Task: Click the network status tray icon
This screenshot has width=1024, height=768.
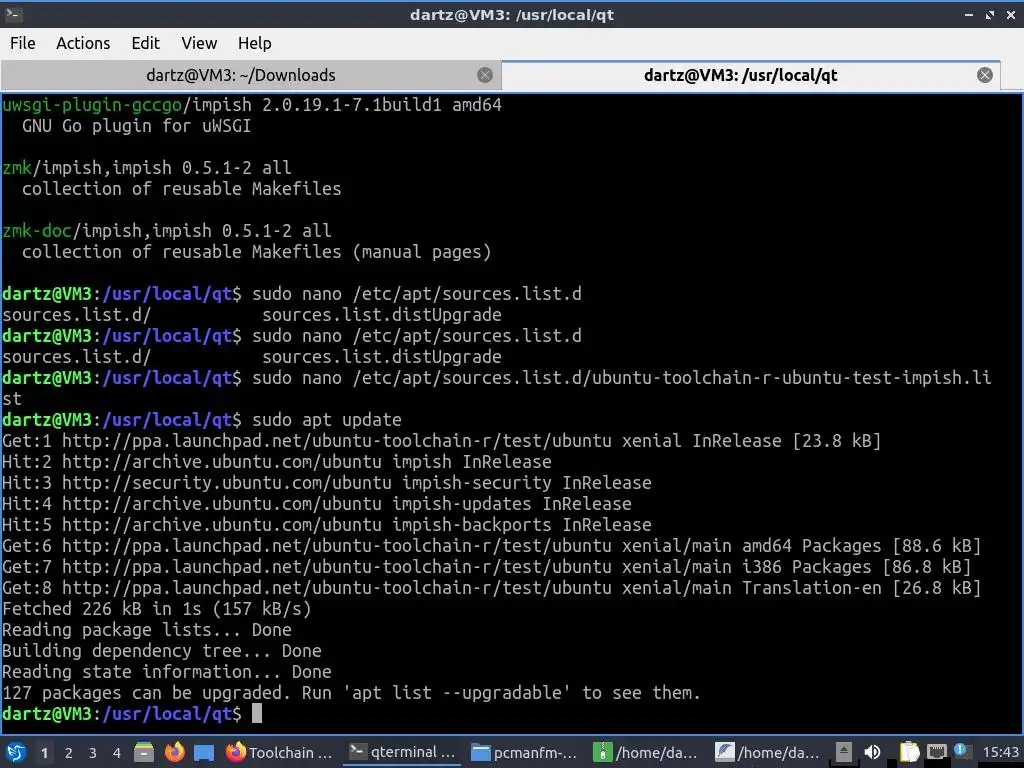Action: click(x=936, y=752)
